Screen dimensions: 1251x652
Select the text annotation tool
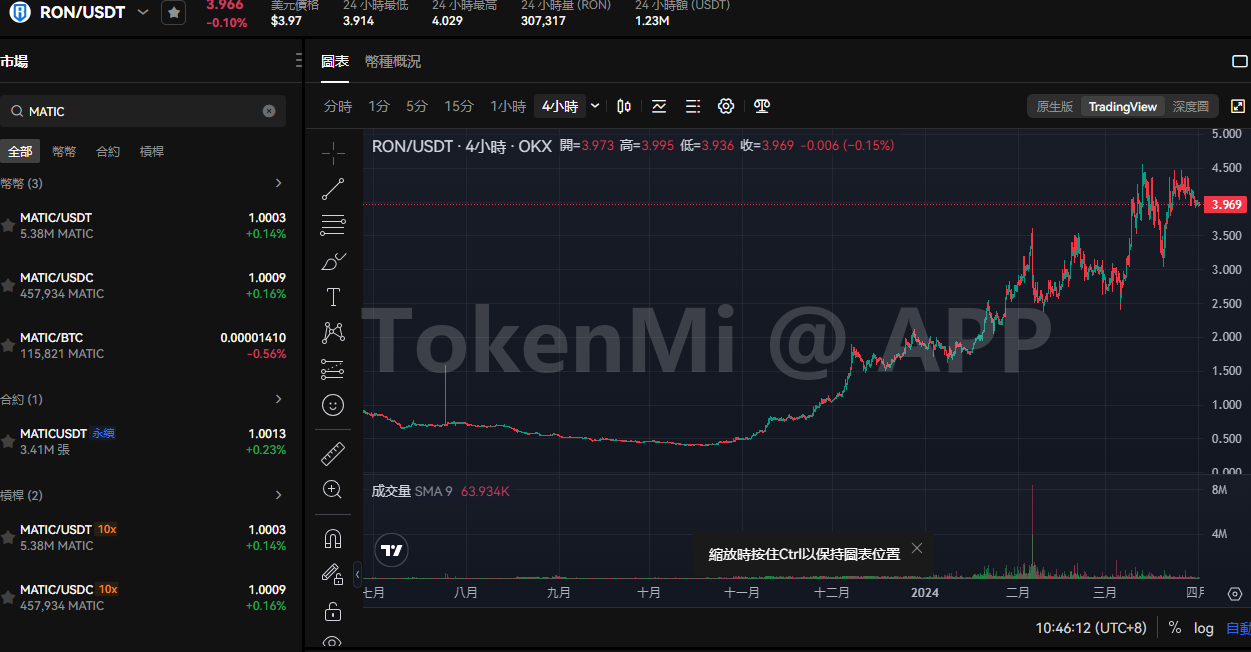(x=333, y=297)
